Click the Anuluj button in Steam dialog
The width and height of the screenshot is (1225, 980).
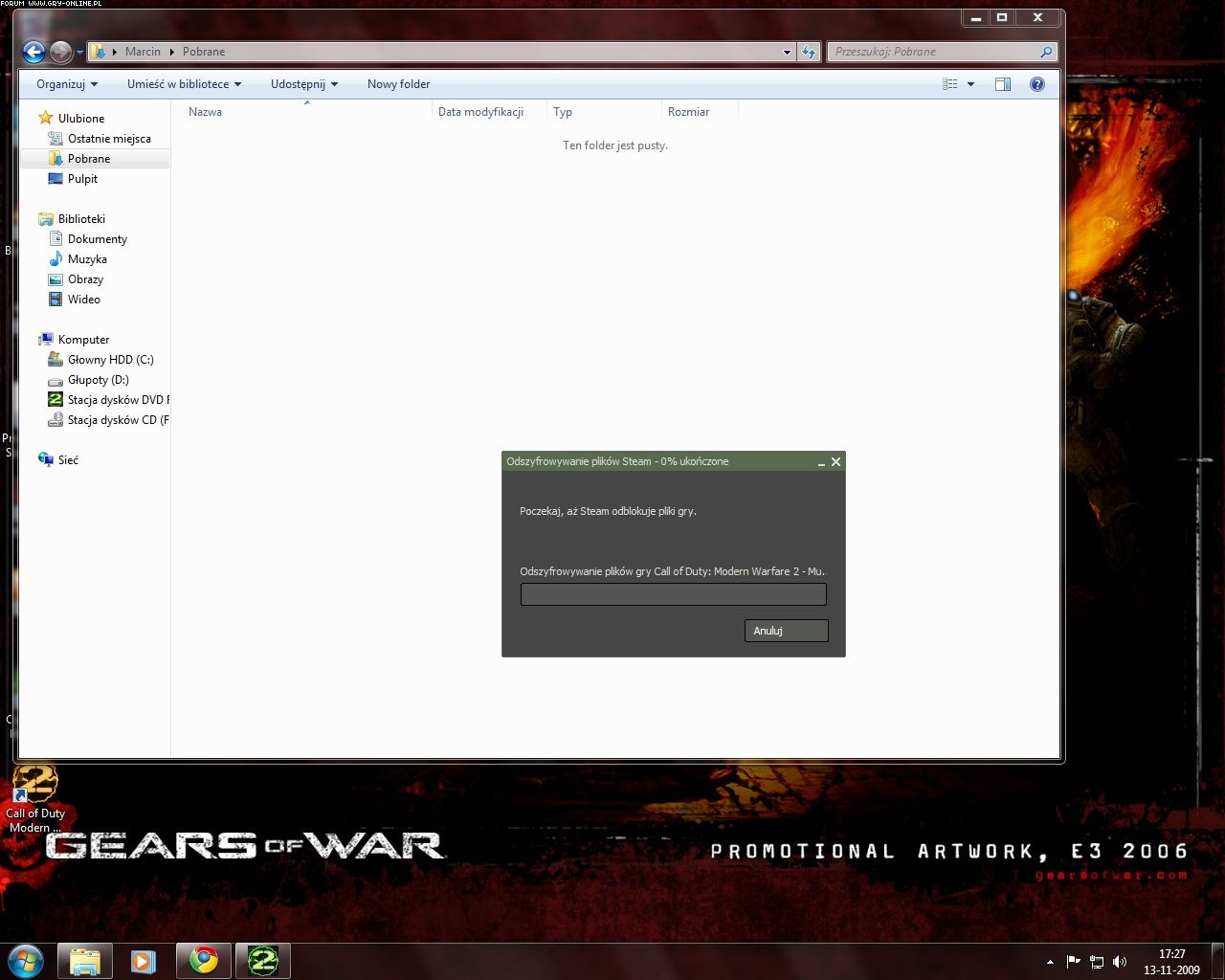pyautogui.click(x=786, y=631)
